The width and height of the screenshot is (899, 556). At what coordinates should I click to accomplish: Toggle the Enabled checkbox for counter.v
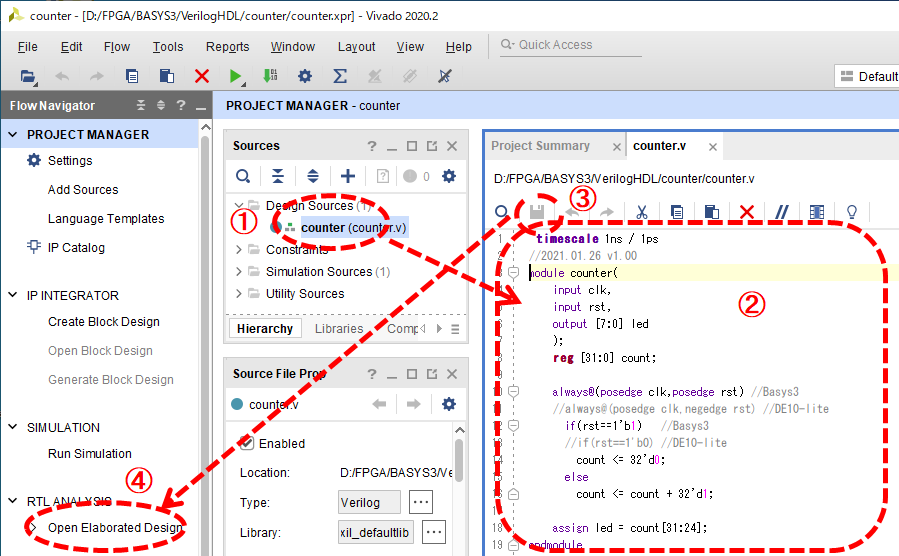(x=246, y=444)
